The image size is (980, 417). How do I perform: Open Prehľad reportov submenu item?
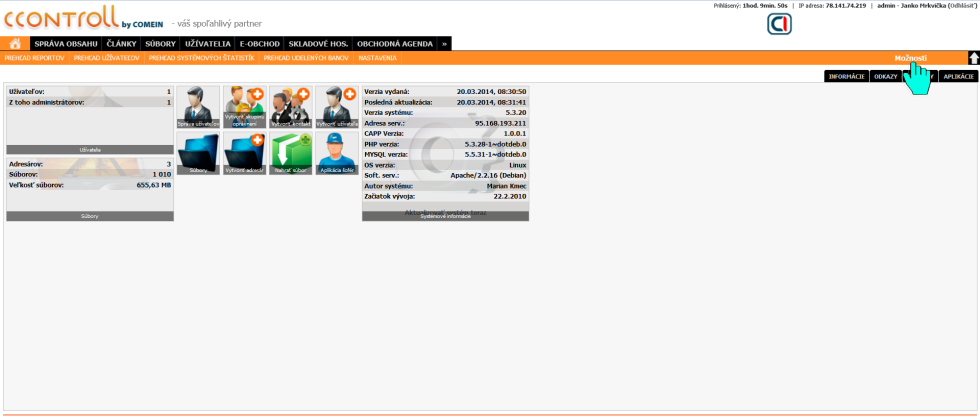coord(34,58)
